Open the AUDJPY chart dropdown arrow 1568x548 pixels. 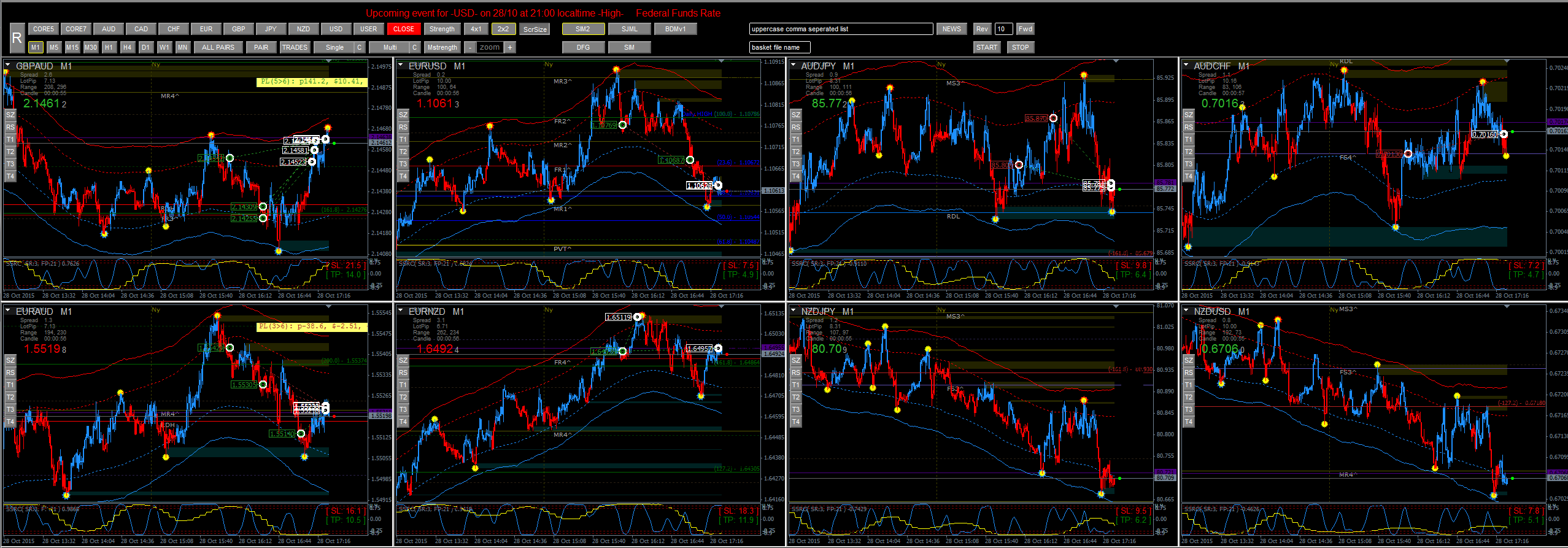[793, 64]
